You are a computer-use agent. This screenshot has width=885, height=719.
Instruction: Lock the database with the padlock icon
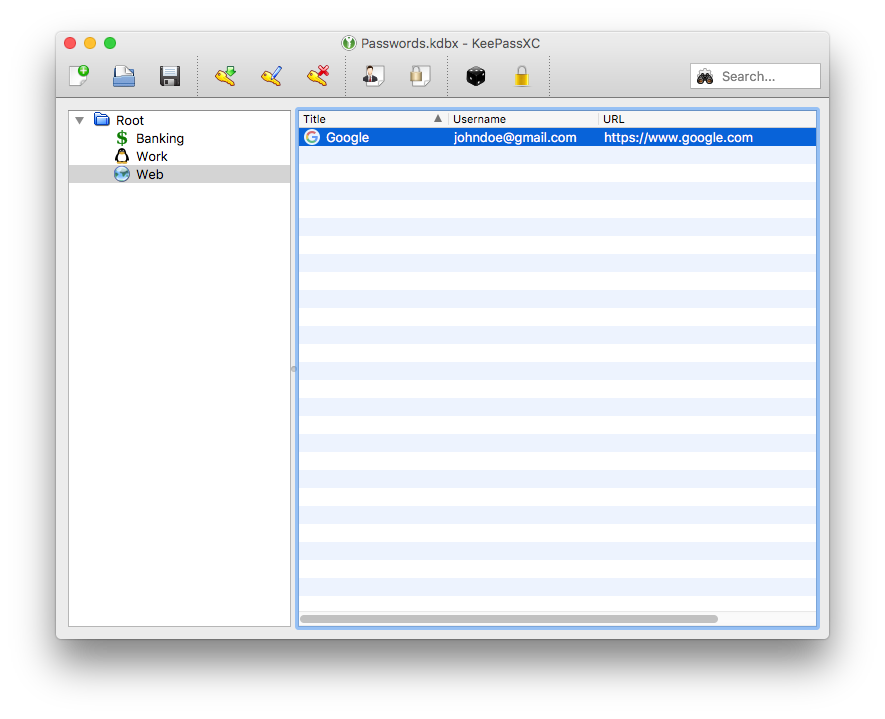[x=522, y=76]
